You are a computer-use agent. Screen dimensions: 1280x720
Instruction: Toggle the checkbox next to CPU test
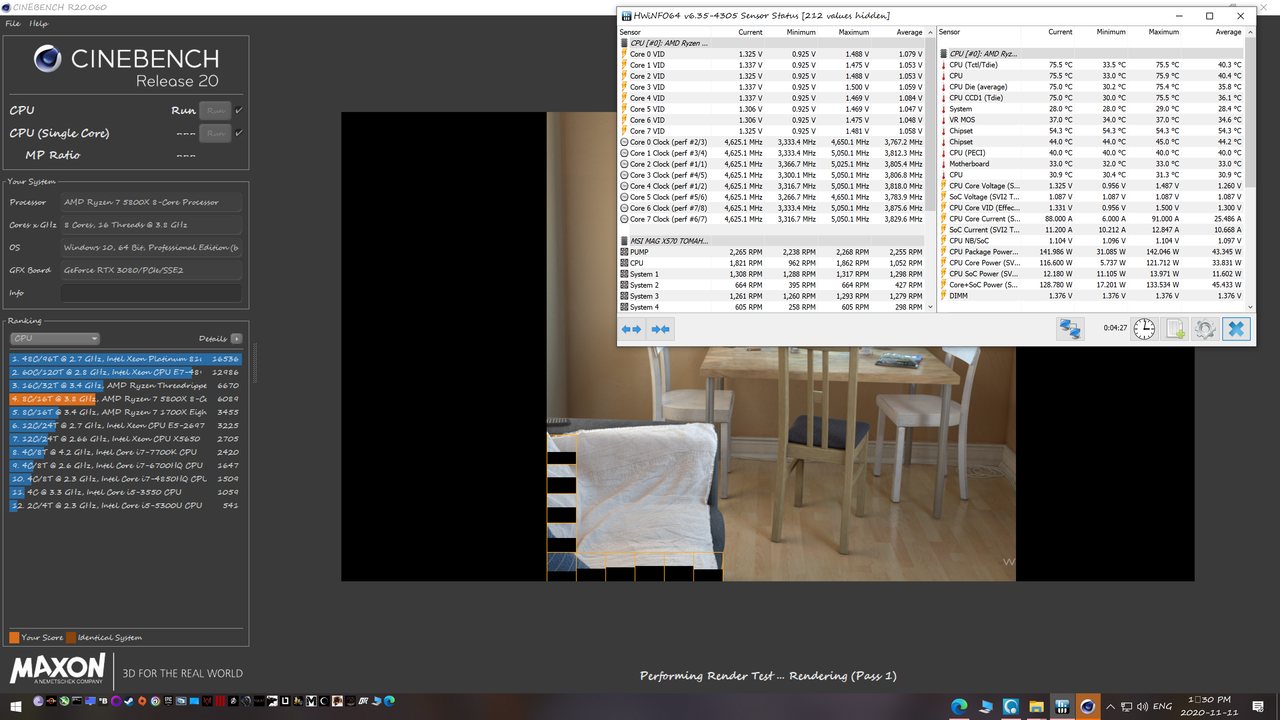pos(239,111)
